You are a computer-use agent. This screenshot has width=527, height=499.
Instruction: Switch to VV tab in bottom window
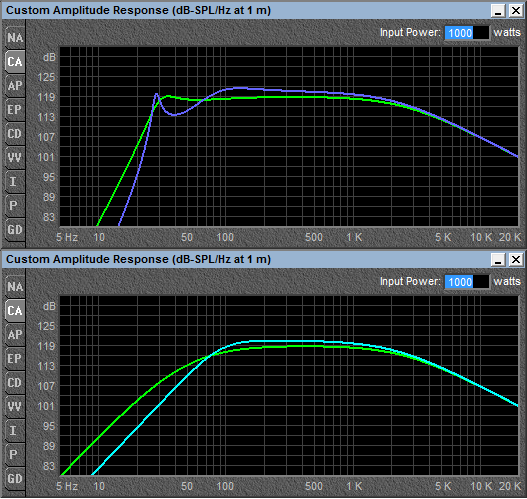[15, 407]
